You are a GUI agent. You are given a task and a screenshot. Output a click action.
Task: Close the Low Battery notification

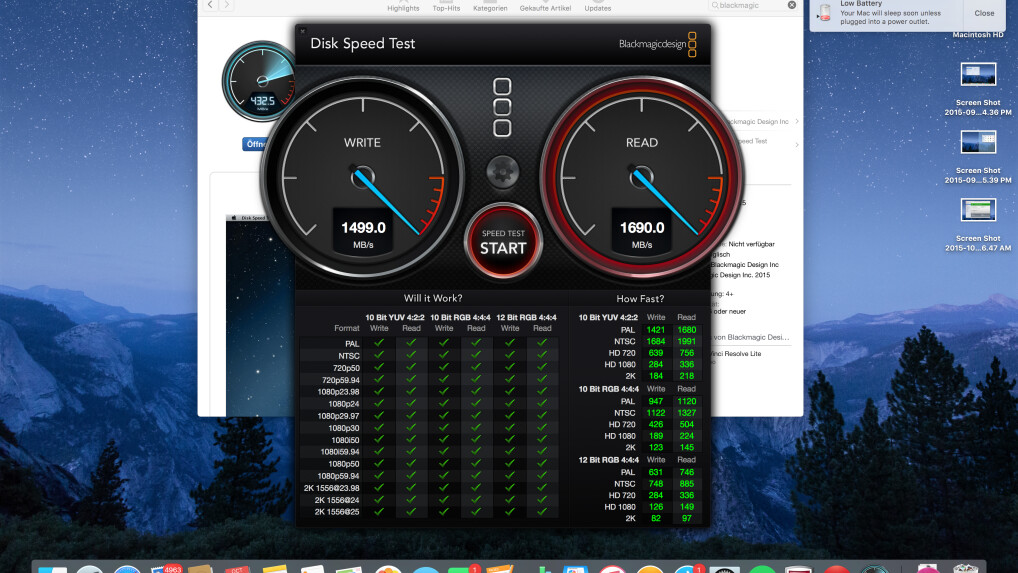click(x=984, y=13)
